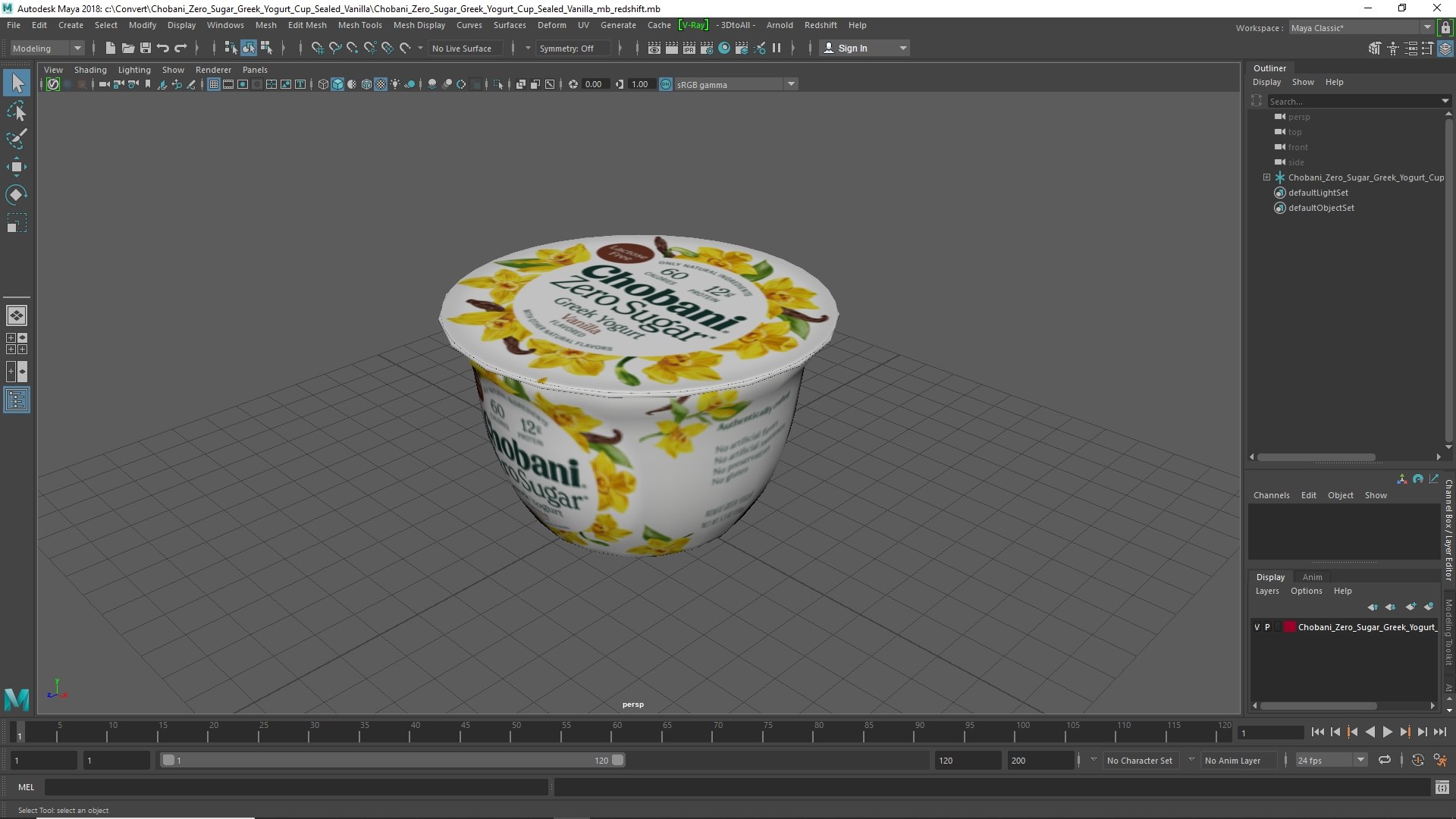Toggle layer visibility V box

(x=1257, y=627)
